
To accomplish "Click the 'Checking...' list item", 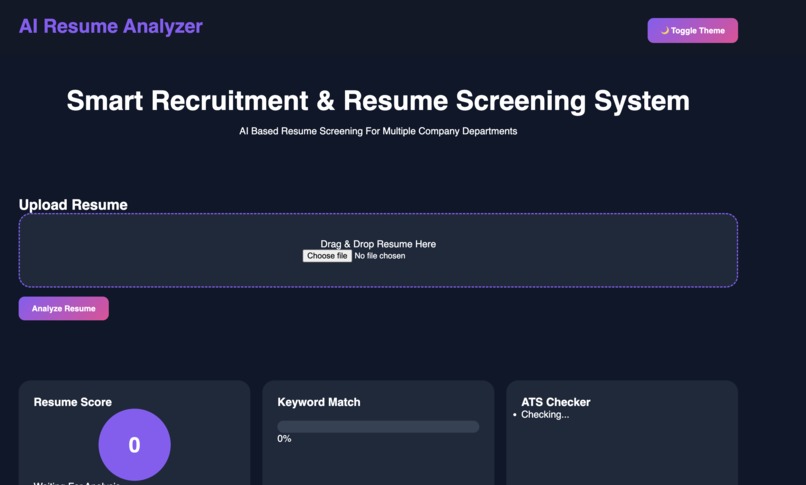I will point(545,415).
